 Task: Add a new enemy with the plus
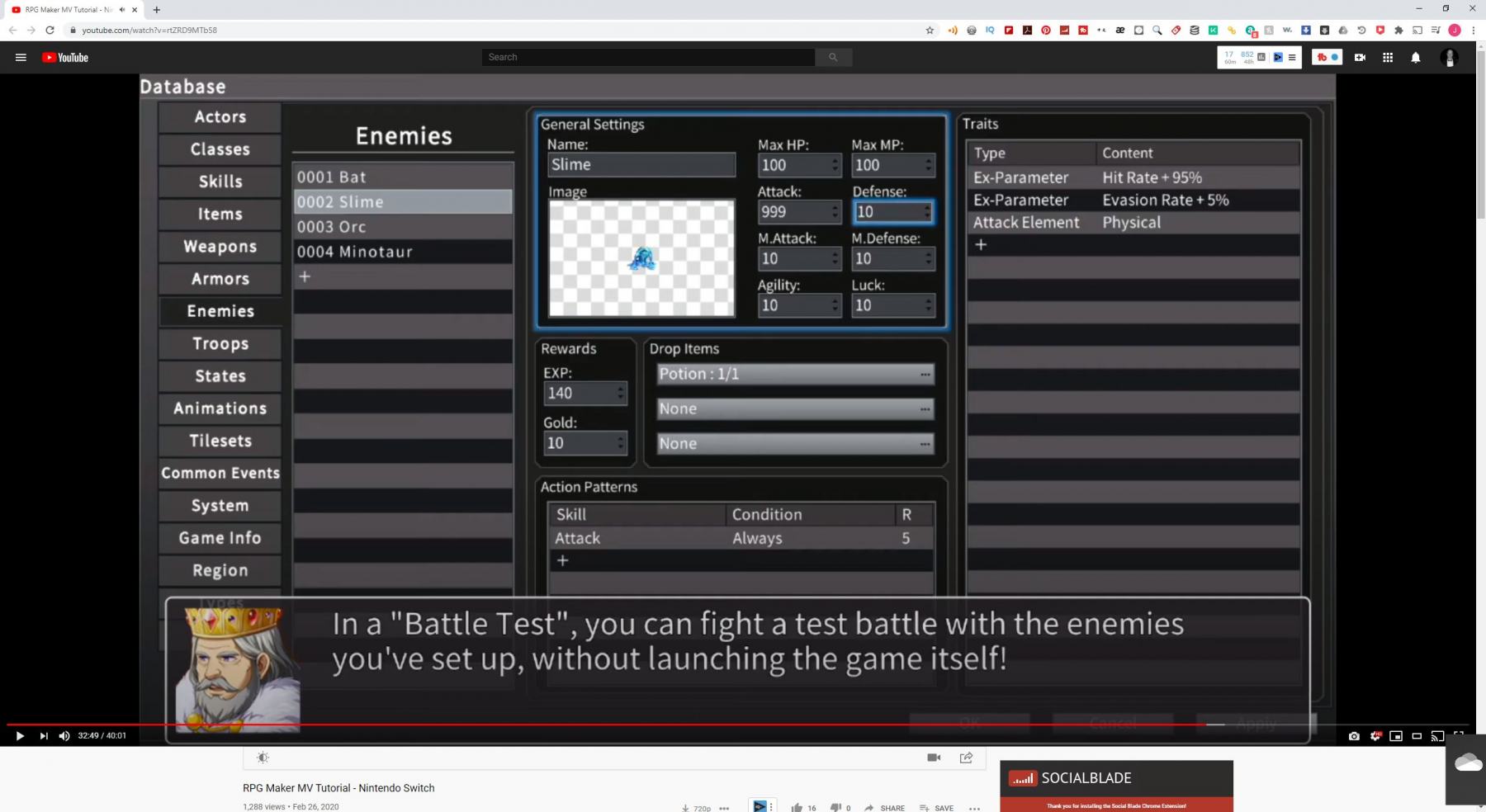305,276
